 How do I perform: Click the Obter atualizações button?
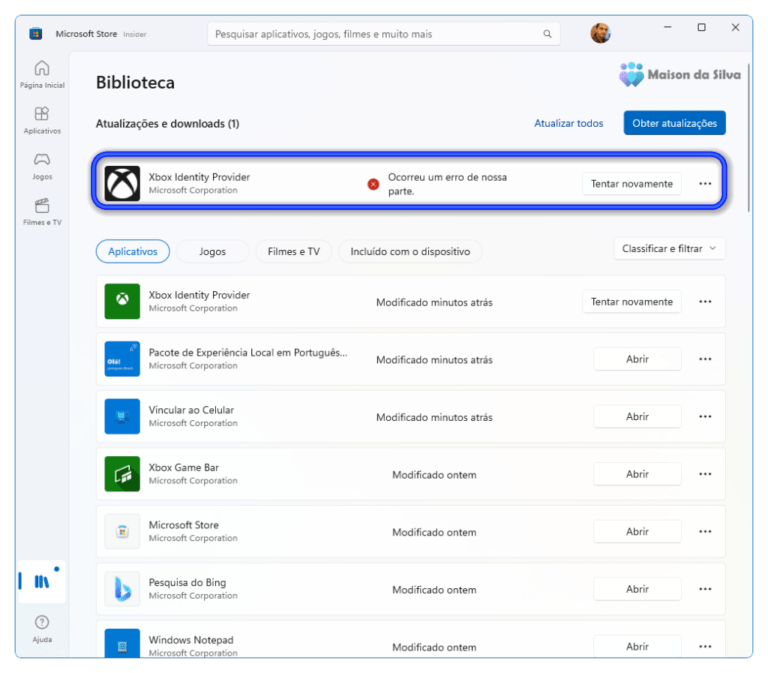(x=674, y=123)
